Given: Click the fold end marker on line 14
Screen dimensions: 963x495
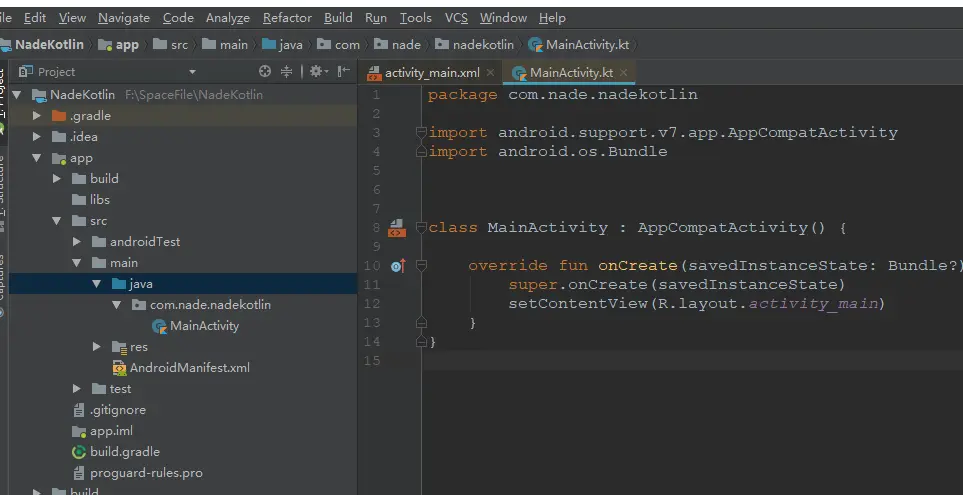Looking at the screenshot, I should click(x=421, y=341).
